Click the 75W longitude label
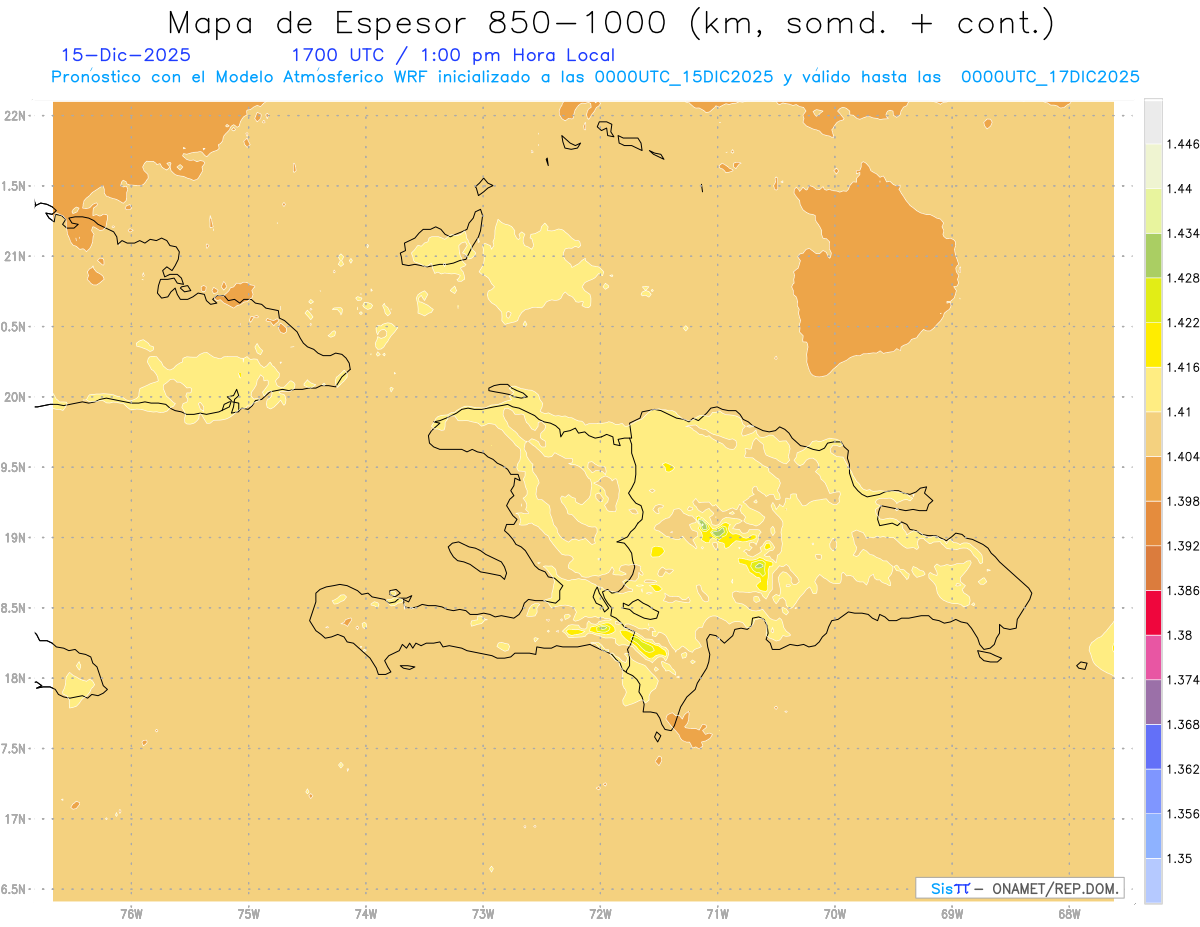 pyautogui.click(x=248, y=913)
